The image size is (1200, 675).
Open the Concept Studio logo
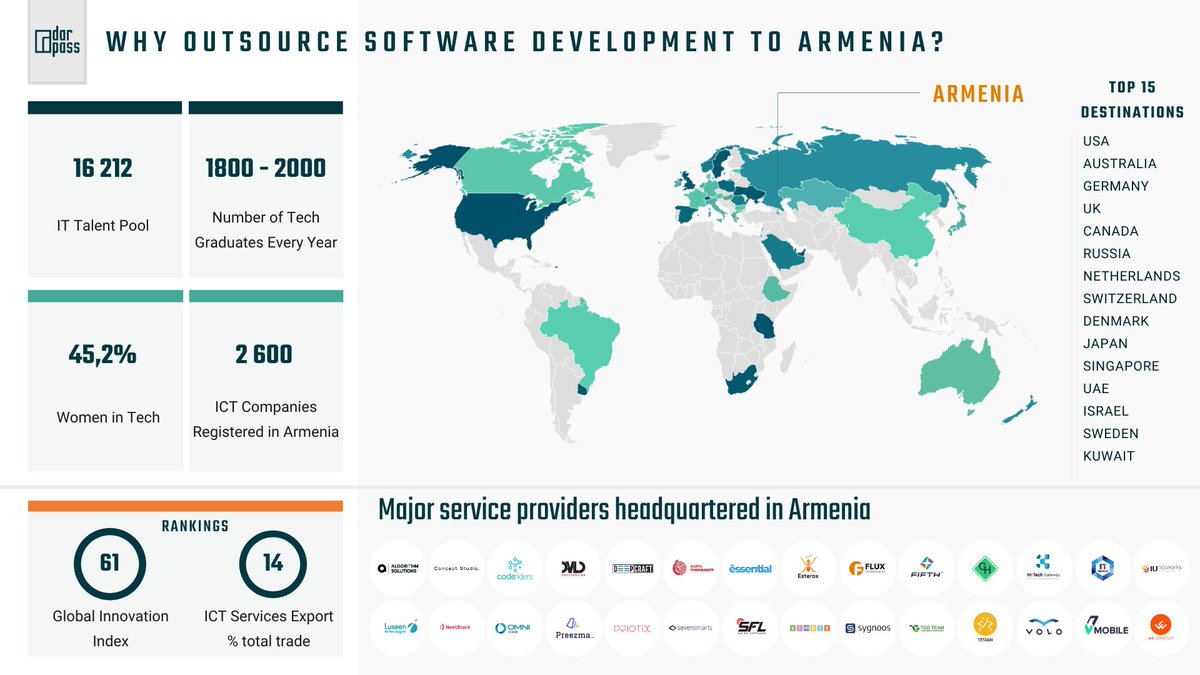[457, 568]
